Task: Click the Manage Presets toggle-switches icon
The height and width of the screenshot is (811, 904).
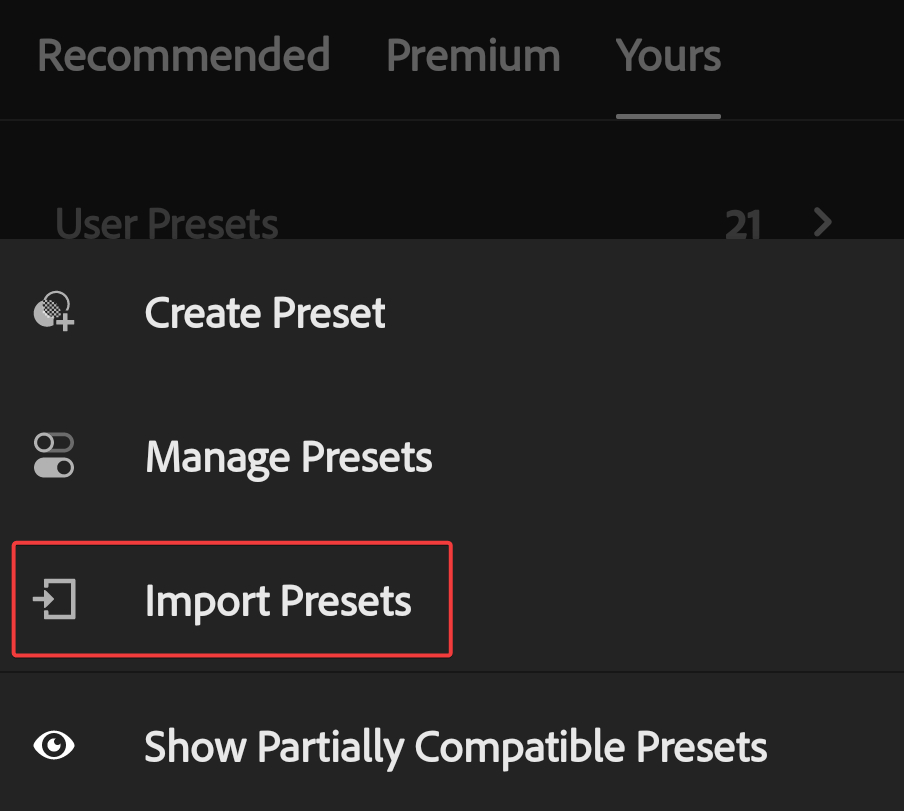Action: (52, 456)
